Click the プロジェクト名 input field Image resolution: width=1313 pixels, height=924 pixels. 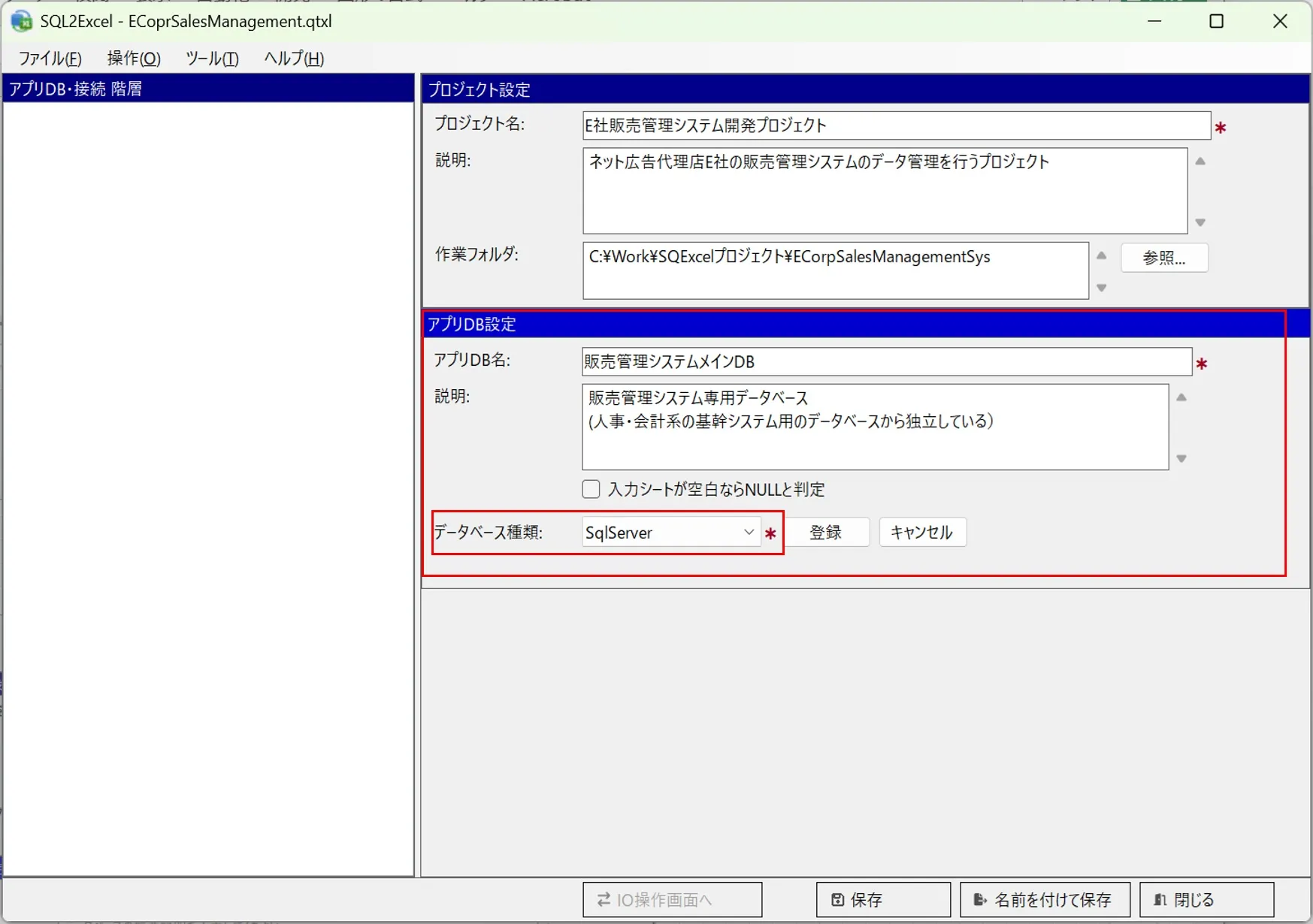896,125
